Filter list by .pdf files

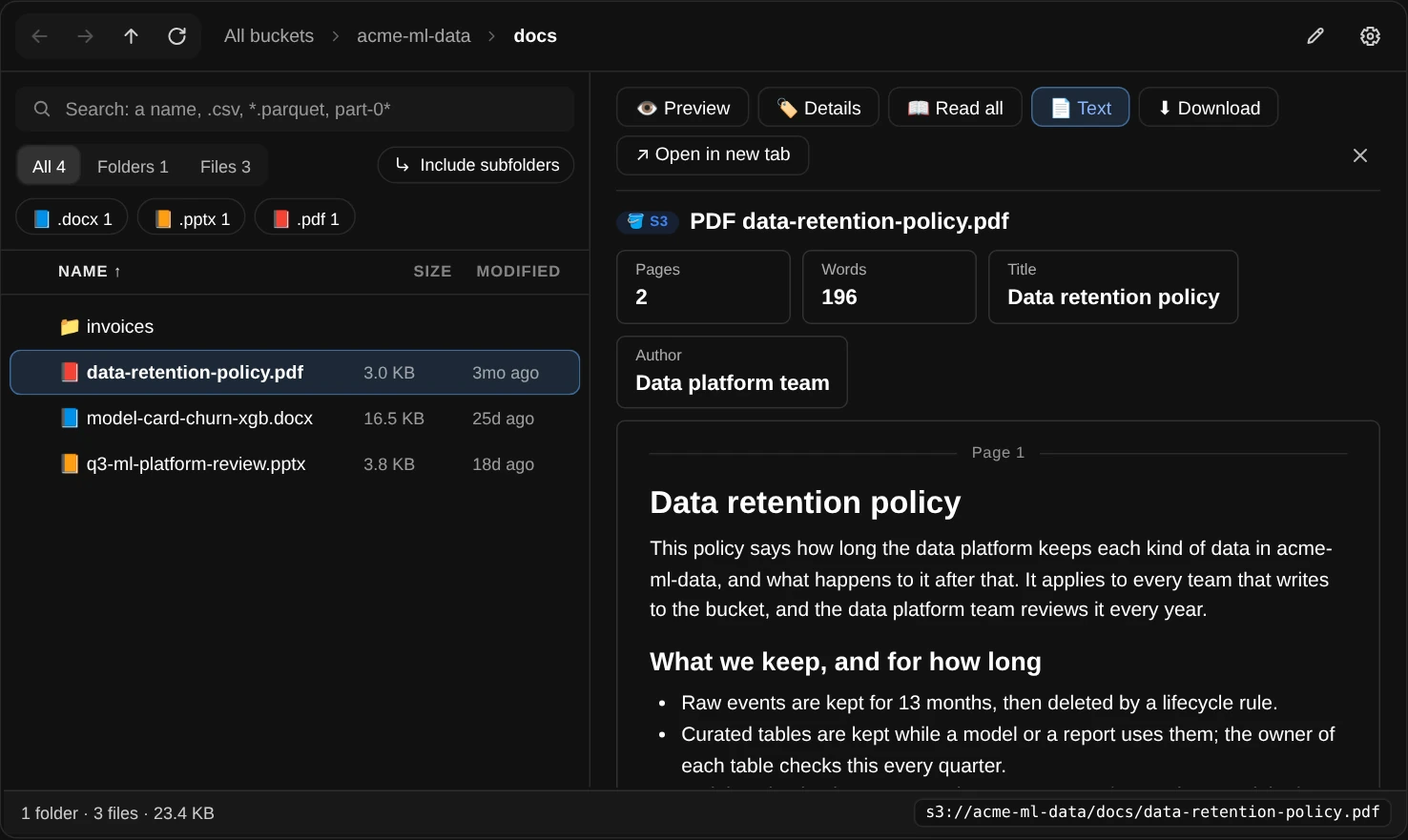[305, 218]
